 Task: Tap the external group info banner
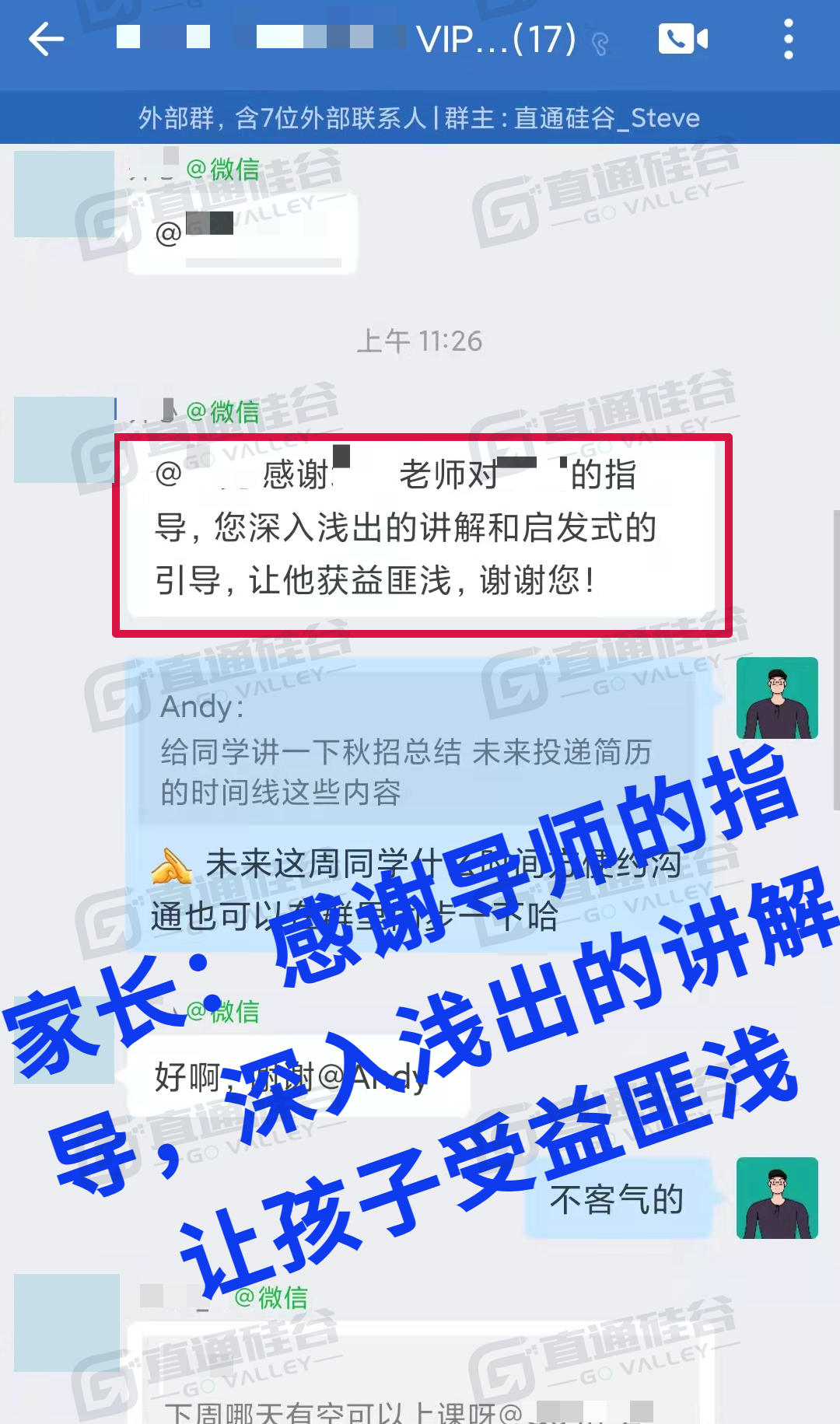coord(420,117)
